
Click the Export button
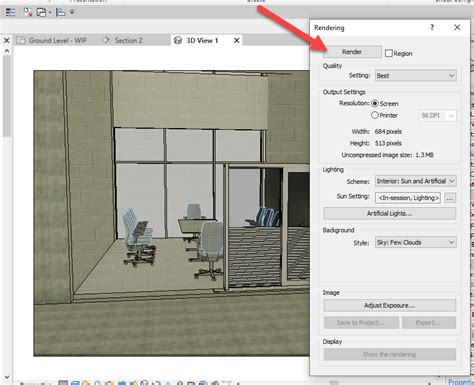point(429,323)
